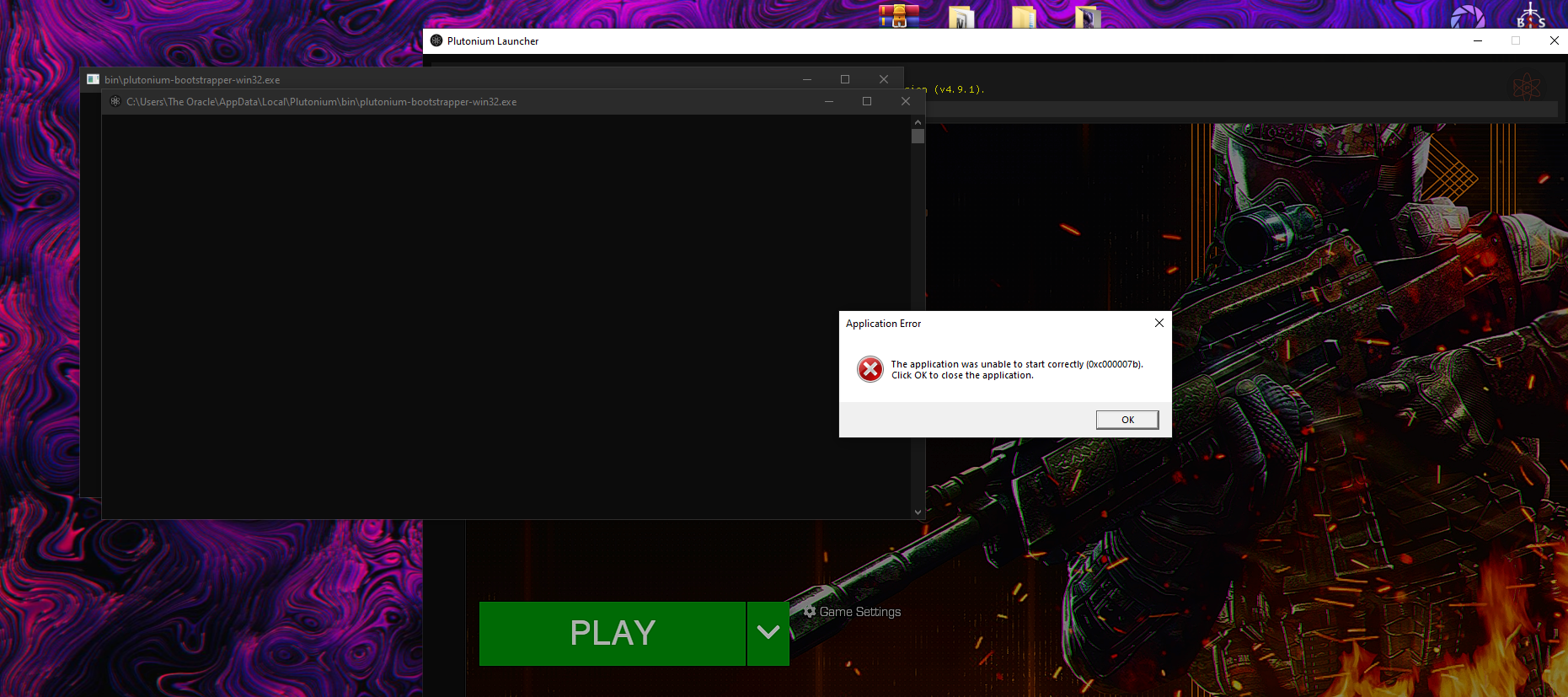Screen dimensions: 1568x697
Task: Select the B S sword desktop icon
Action: [1531, 15]
